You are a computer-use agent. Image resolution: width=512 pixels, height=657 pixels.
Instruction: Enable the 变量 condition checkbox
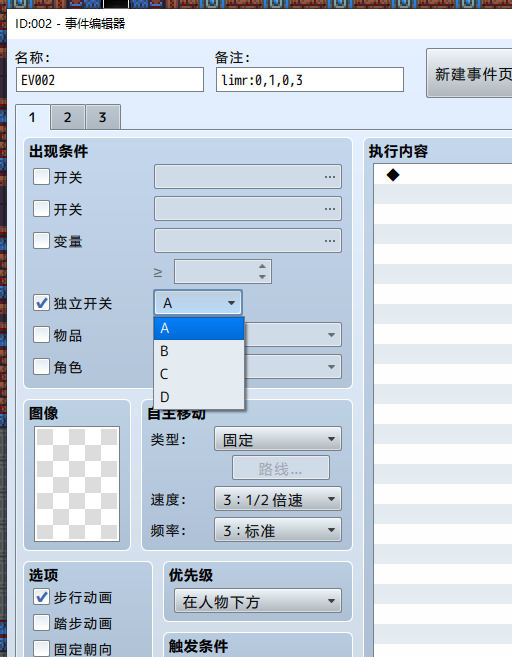point(41,241)
